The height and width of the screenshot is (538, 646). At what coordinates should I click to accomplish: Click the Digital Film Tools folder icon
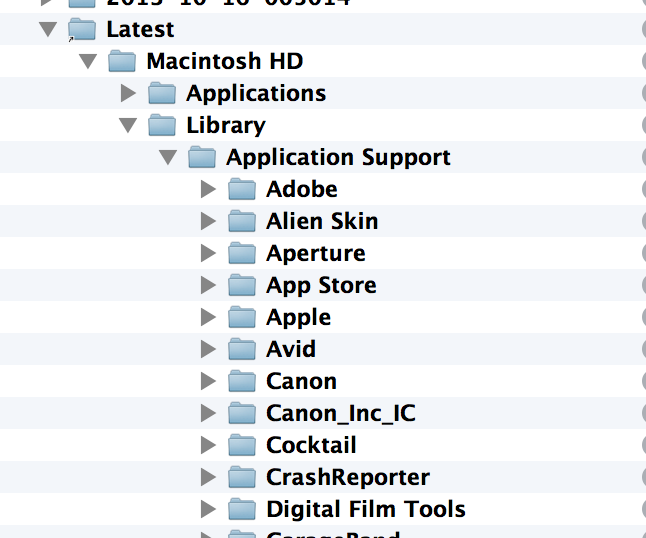point(242,509)
